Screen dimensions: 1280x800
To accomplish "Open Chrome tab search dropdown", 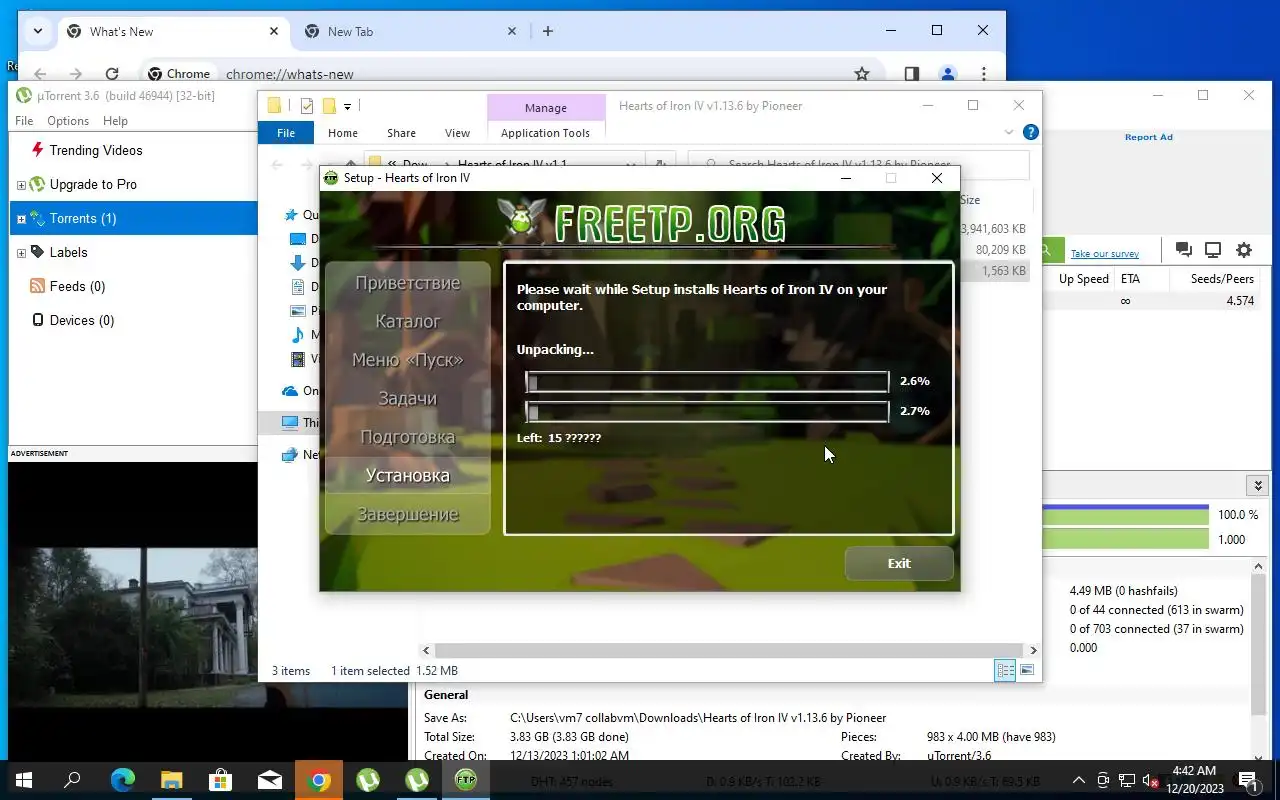I will (x=37, y=31).
